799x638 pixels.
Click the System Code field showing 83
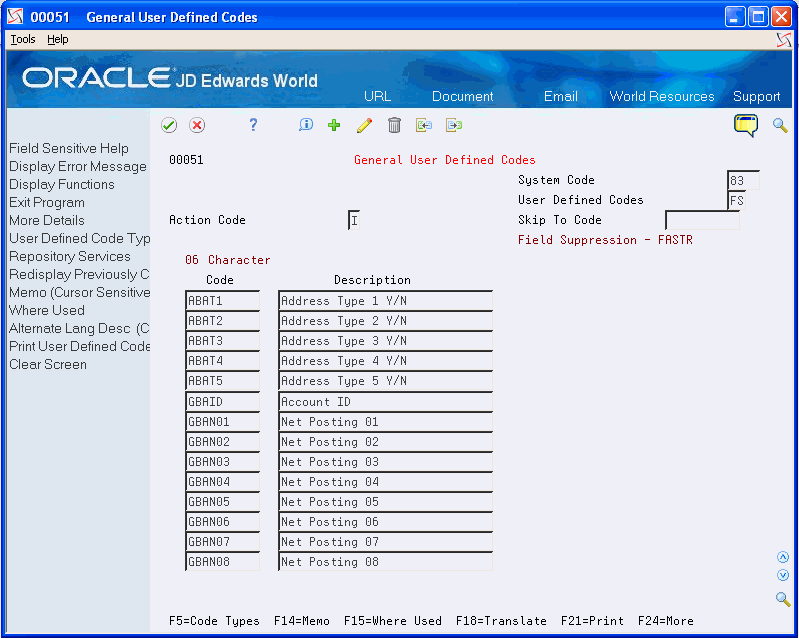743,180
